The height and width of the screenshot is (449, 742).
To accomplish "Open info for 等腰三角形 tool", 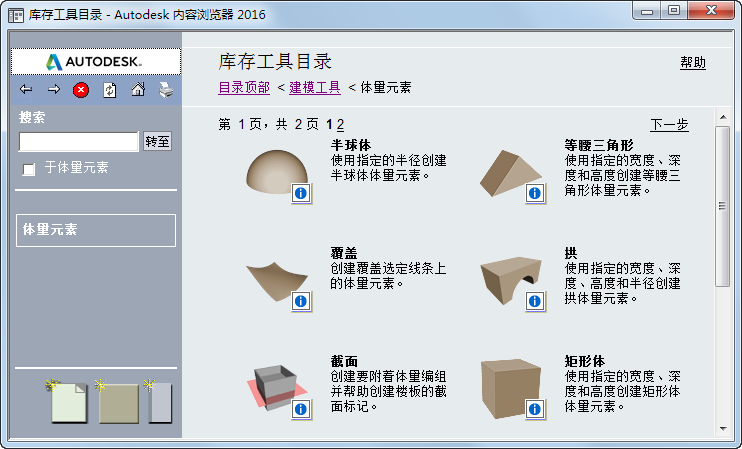I will tap(535, 193).
